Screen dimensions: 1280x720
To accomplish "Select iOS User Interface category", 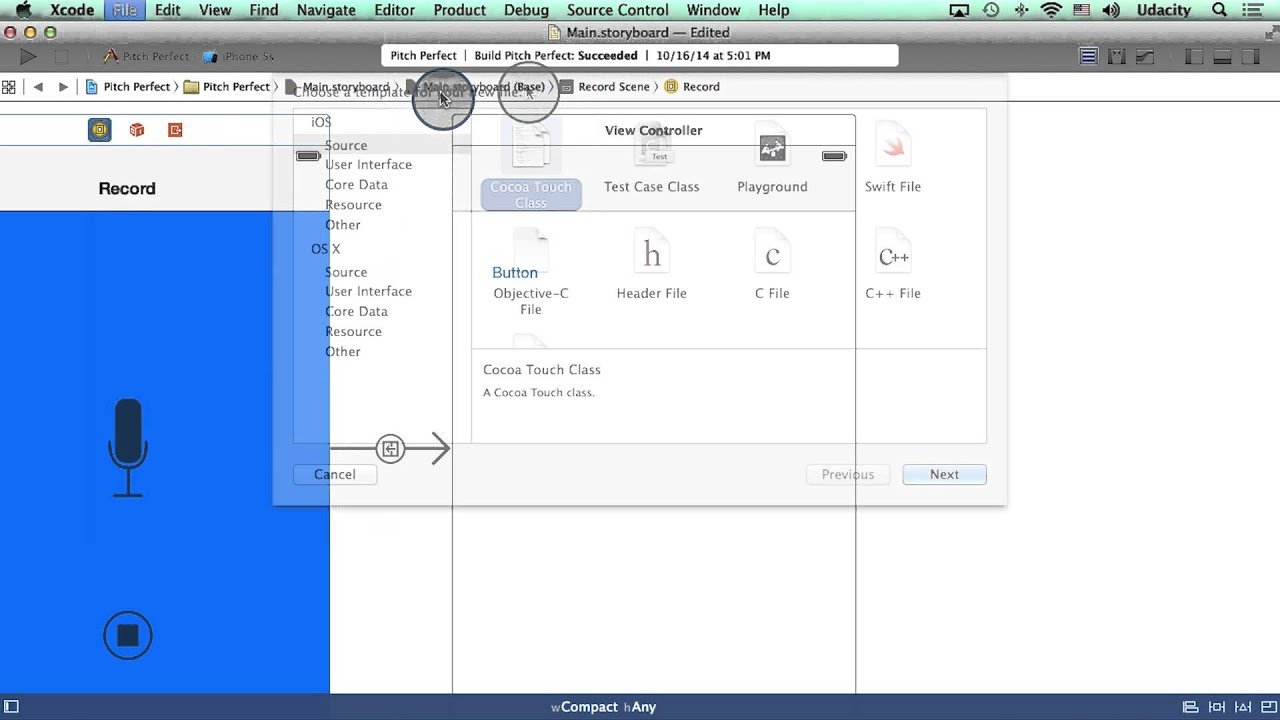I will coord(368,165).
